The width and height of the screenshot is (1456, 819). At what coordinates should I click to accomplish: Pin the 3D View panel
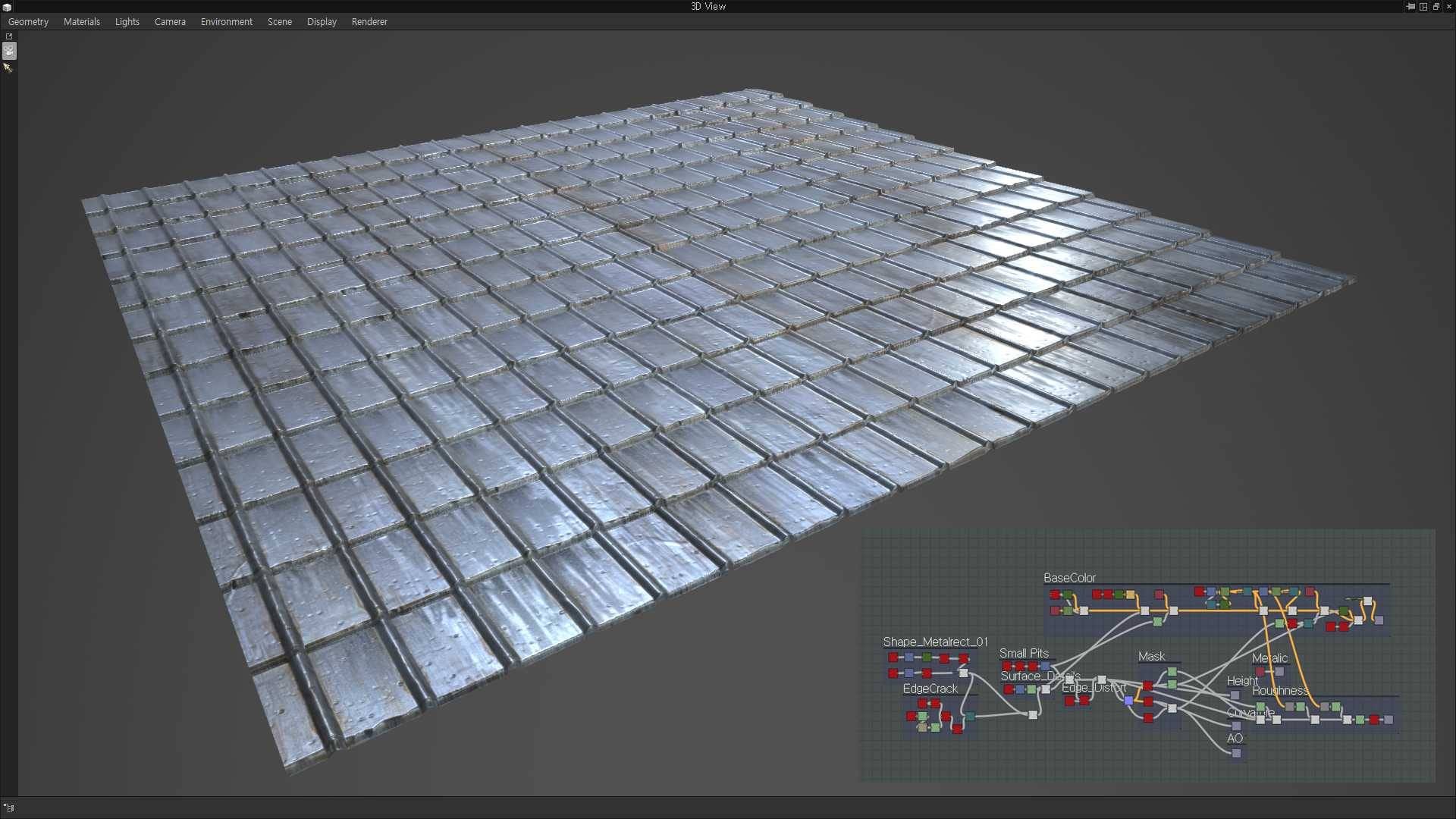(x=1410, y=6)
